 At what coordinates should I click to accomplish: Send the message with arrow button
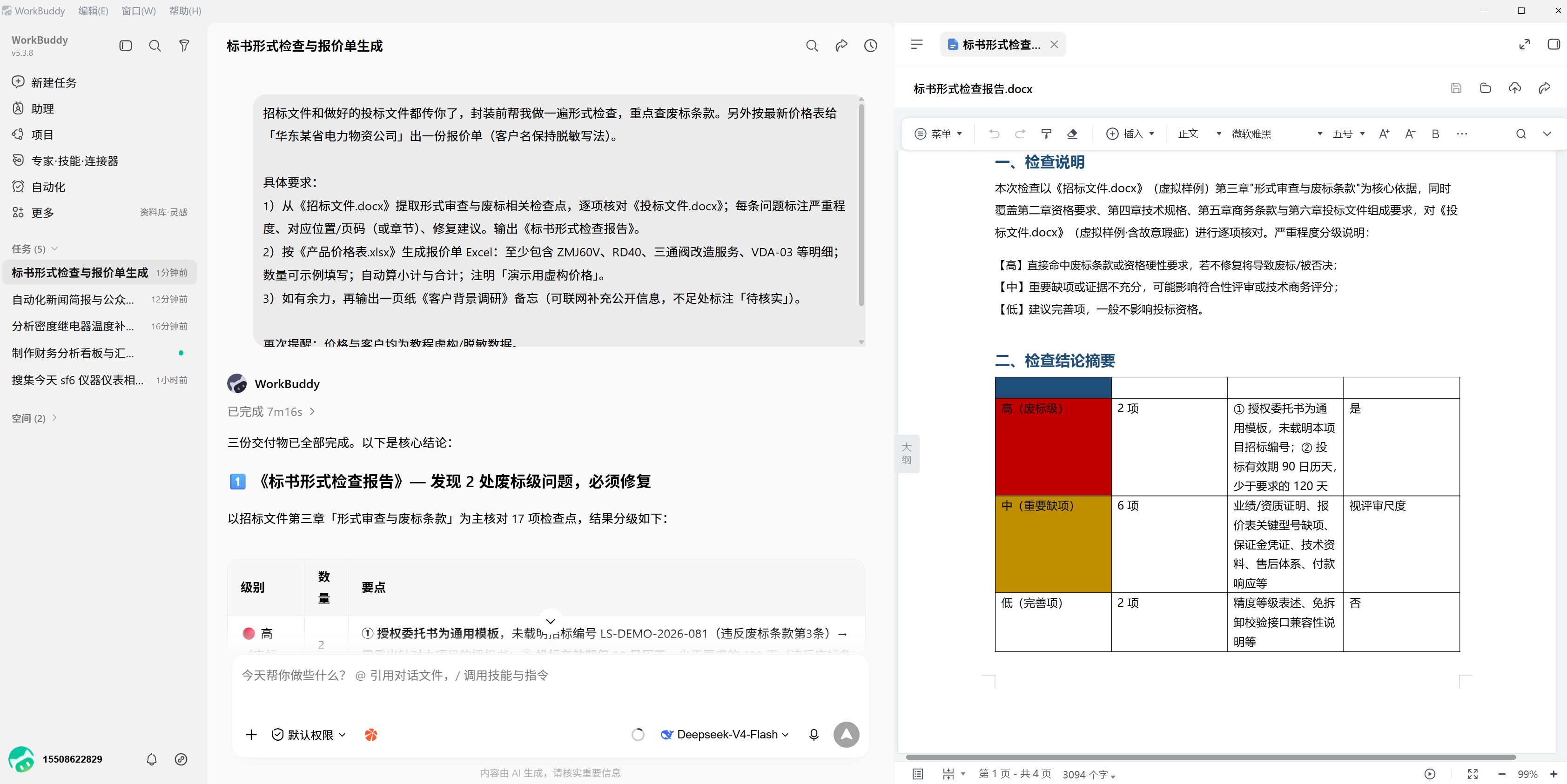(x=846, y=735)
